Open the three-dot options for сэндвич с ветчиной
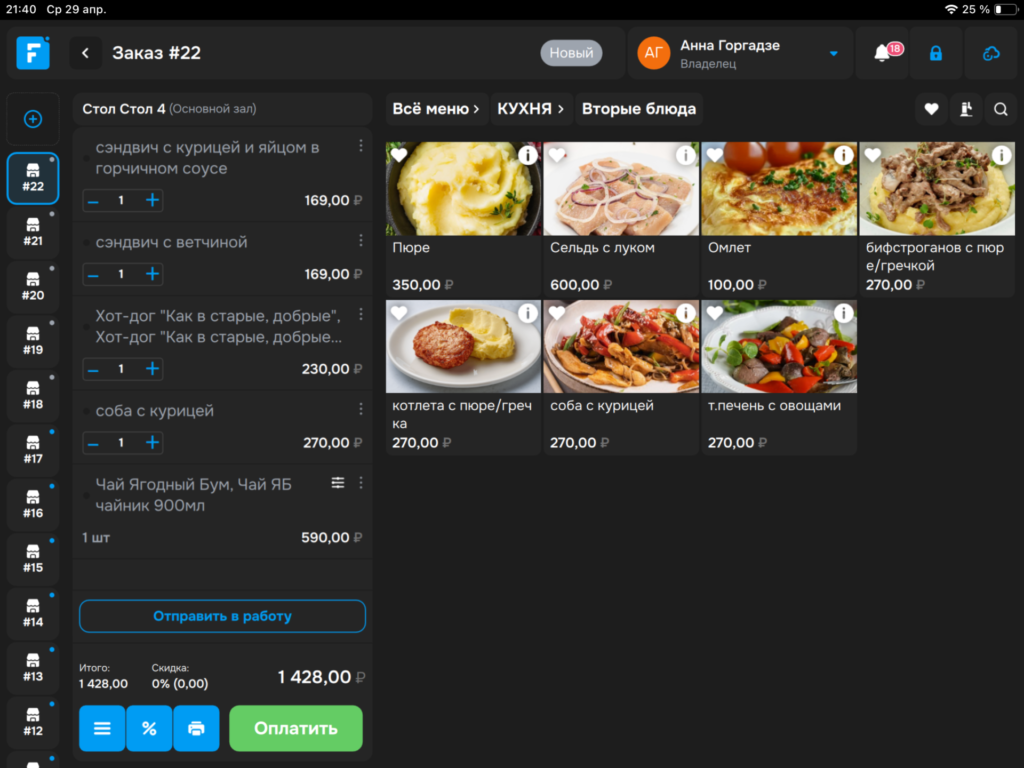The width and height of the screenshot is (1024, 768). point(360,241)
